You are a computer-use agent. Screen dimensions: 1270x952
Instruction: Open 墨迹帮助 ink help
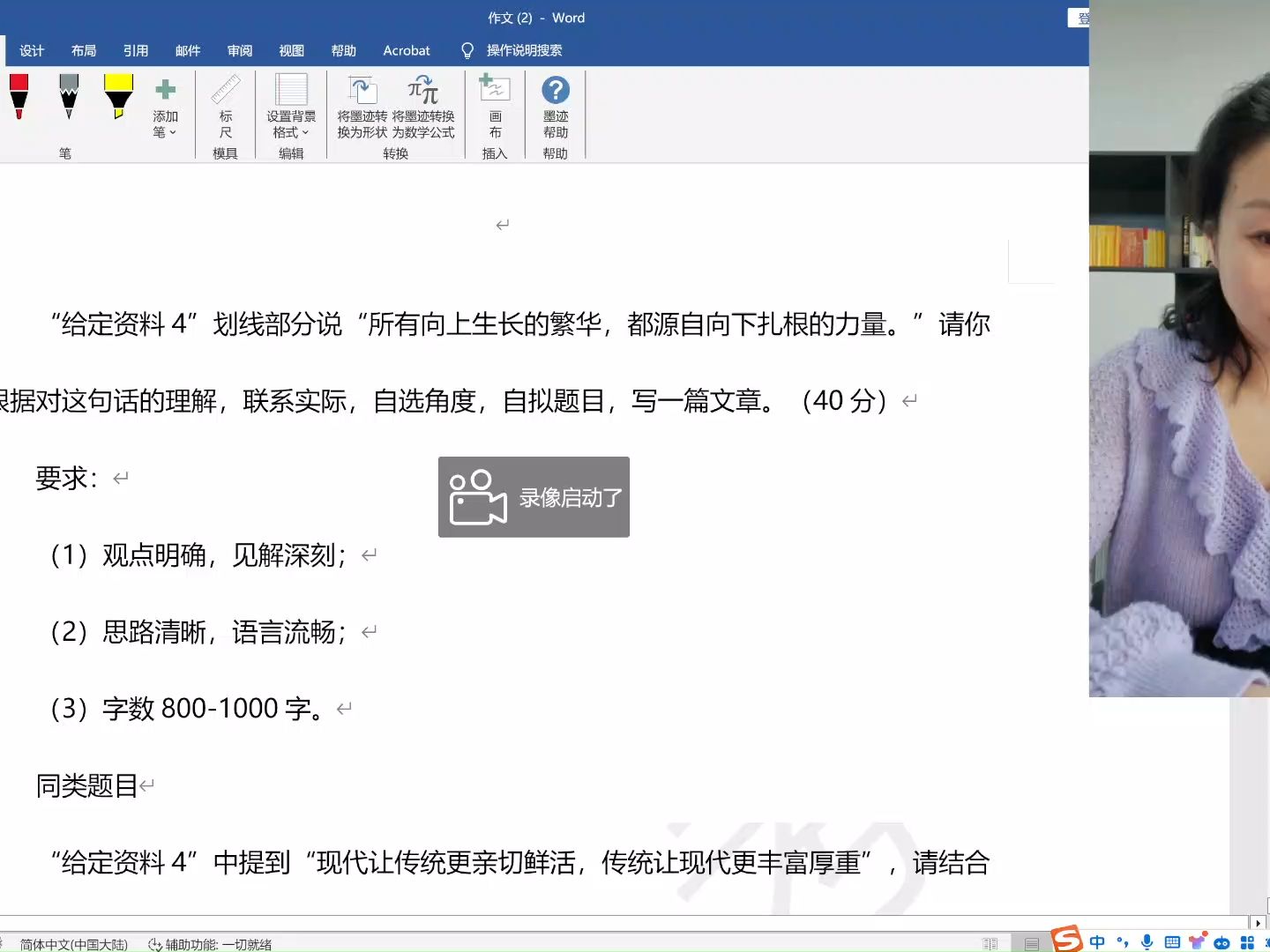coord(556,108)
